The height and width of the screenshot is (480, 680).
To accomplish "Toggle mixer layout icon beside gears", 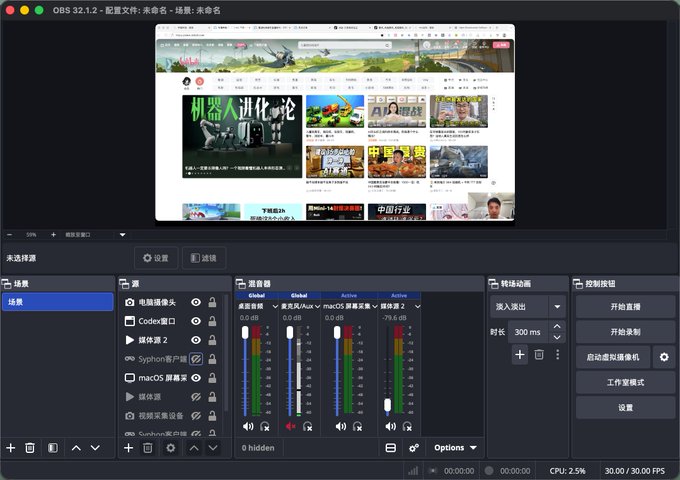I will 390,448.
